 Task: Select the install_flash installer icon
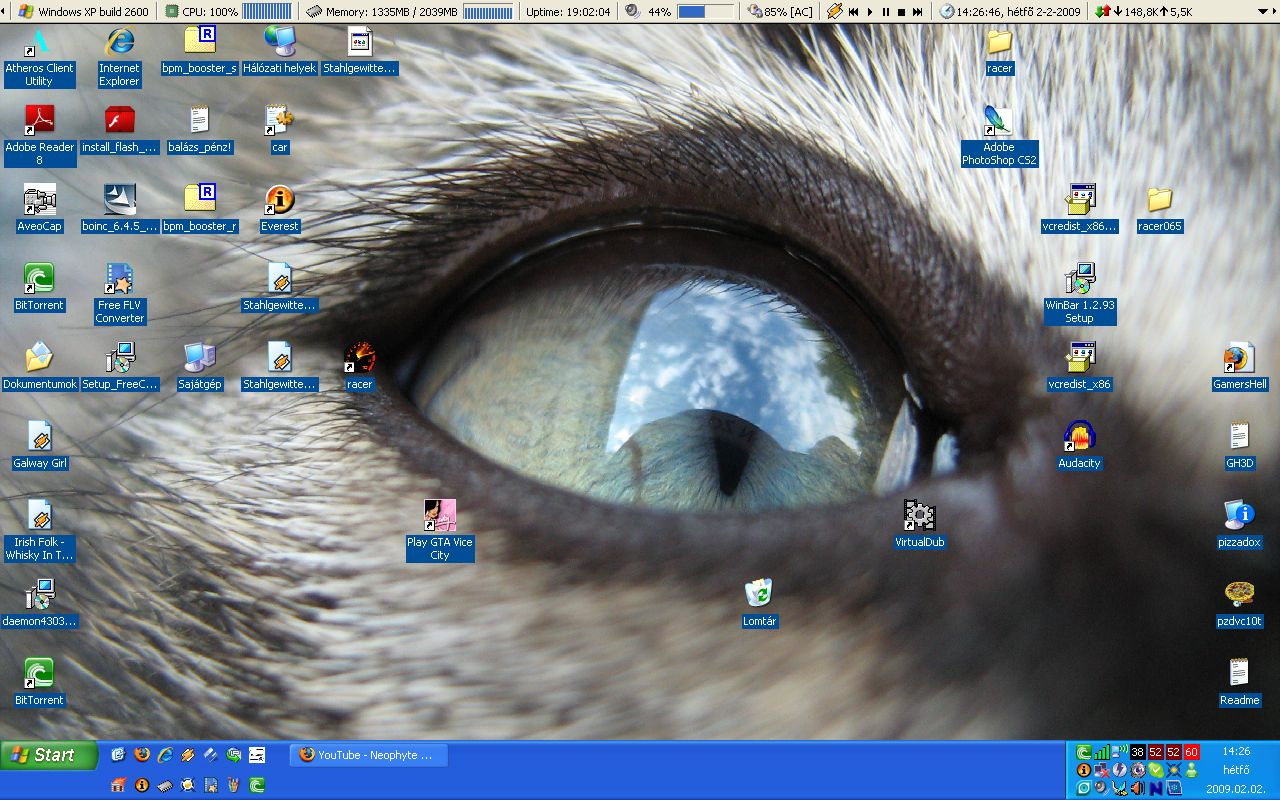point(119,131)
